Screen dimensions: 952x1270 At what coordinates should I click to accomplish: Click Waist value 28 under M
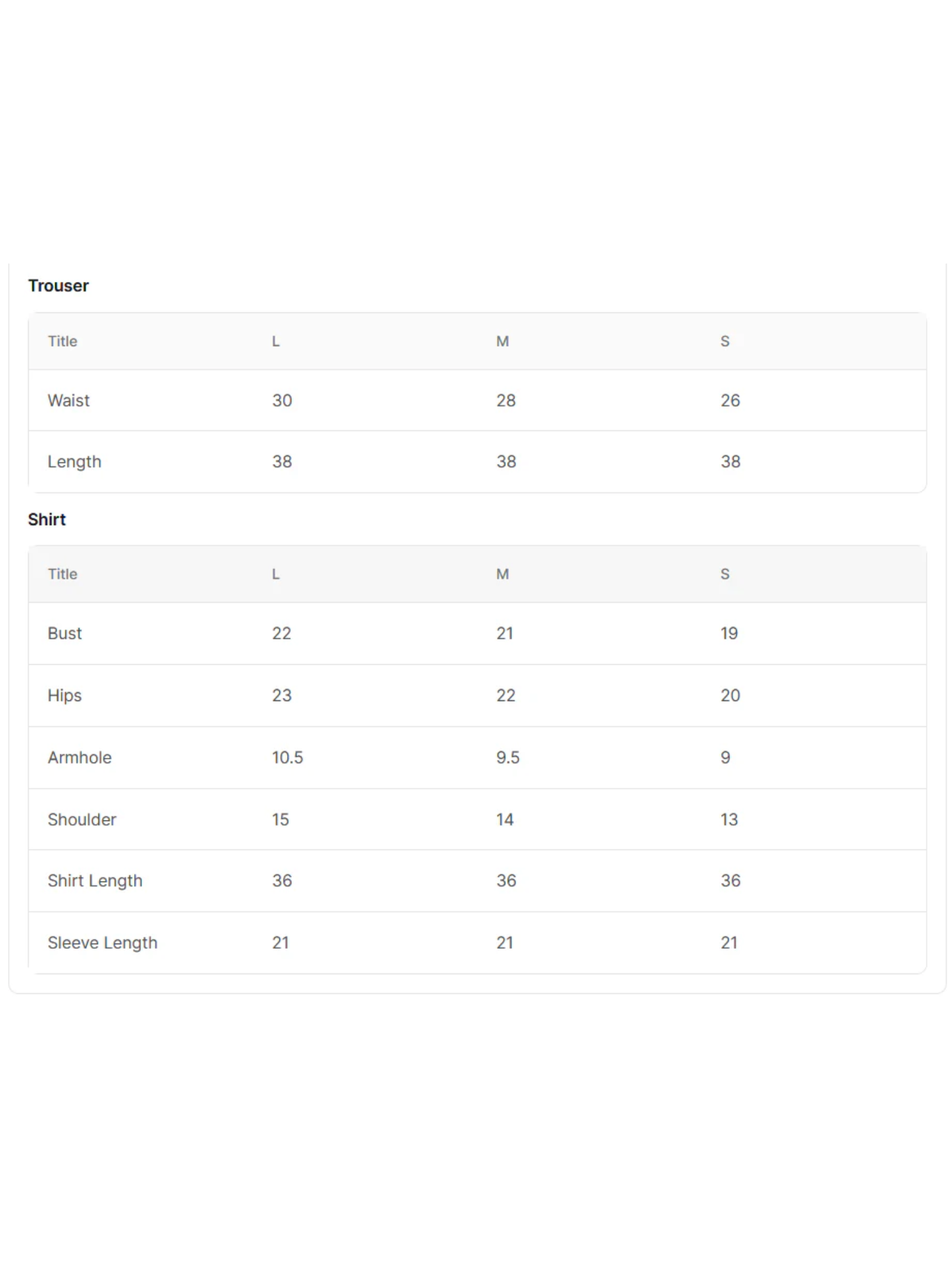tap(506, 400)
